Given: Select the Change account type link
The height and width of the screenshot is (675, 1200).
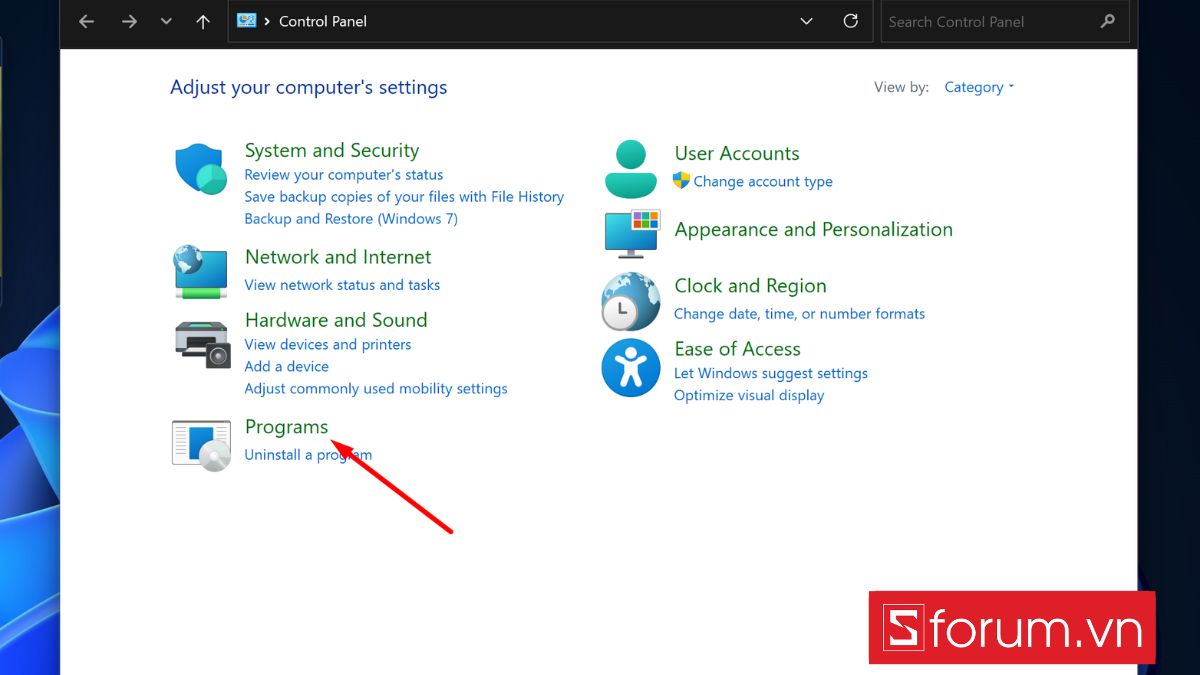Looking at the screenshot, I should click(x=763, y=182).
